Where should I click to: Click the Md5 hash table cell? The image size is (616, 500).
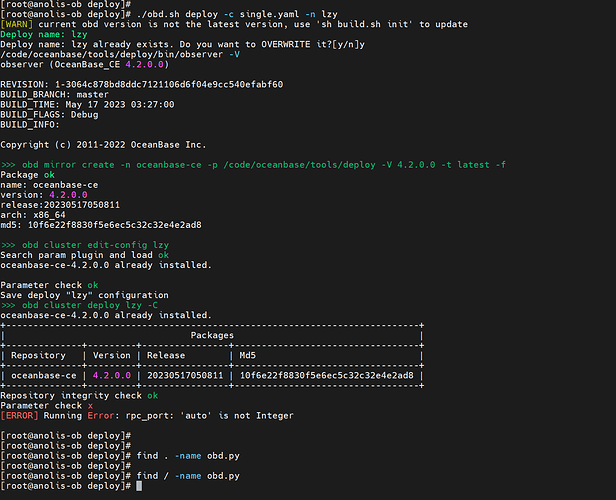pyautogui.click(x=326, y=375)
